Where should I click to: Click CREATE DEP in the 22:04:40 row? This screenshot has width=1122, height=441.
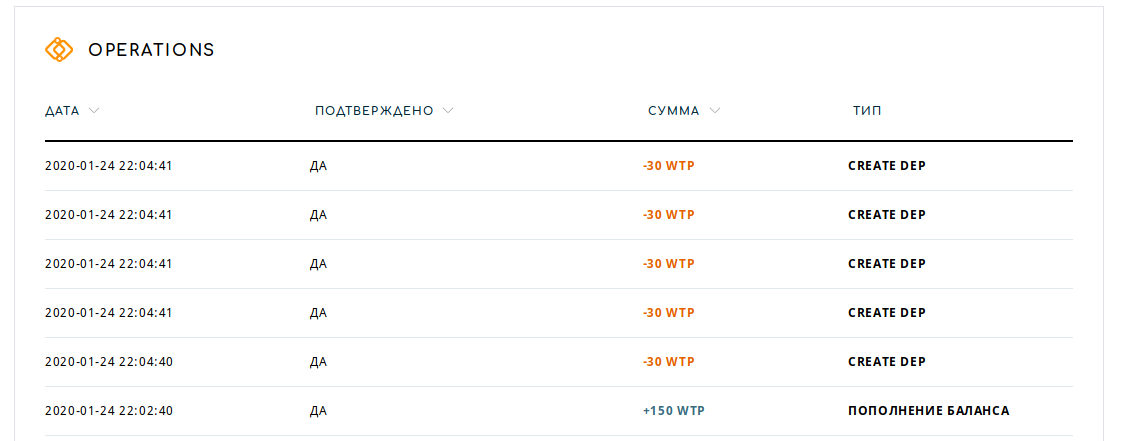887,362
